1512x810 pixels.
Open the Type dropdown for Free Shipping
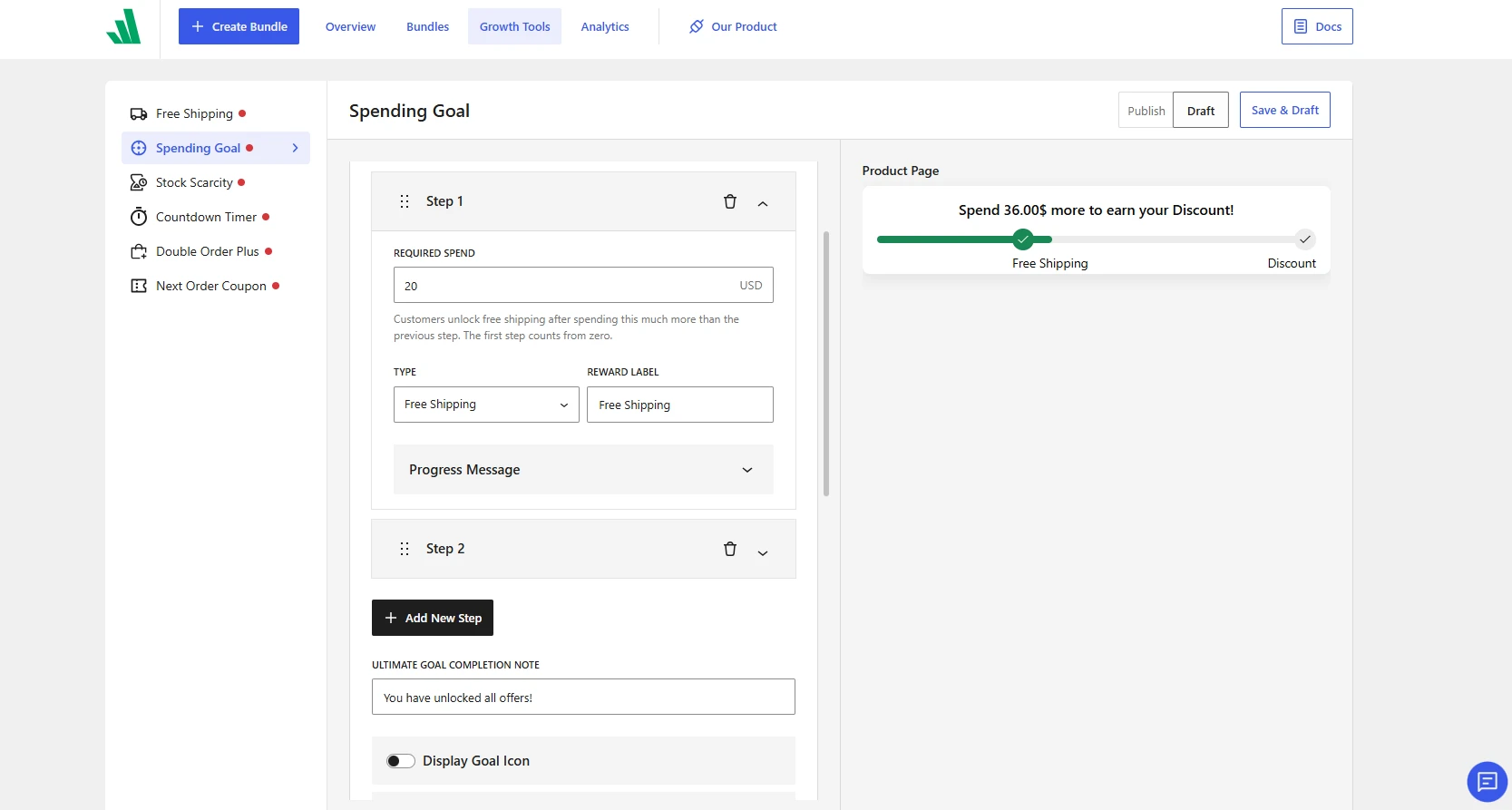(486, 405)
